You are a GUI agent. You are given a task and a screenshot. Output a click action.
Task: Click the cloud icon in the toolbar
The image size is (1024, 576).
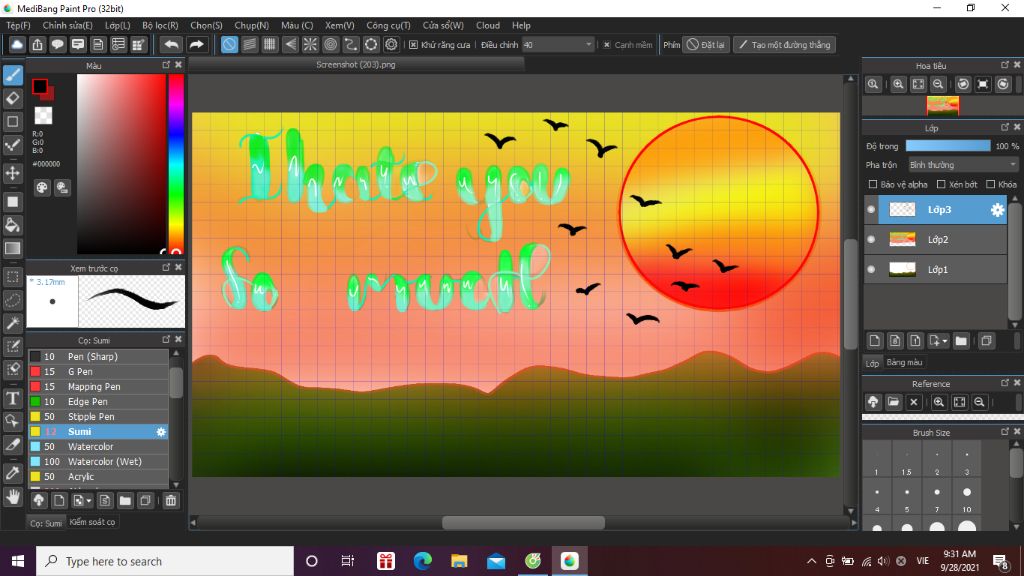17,44
